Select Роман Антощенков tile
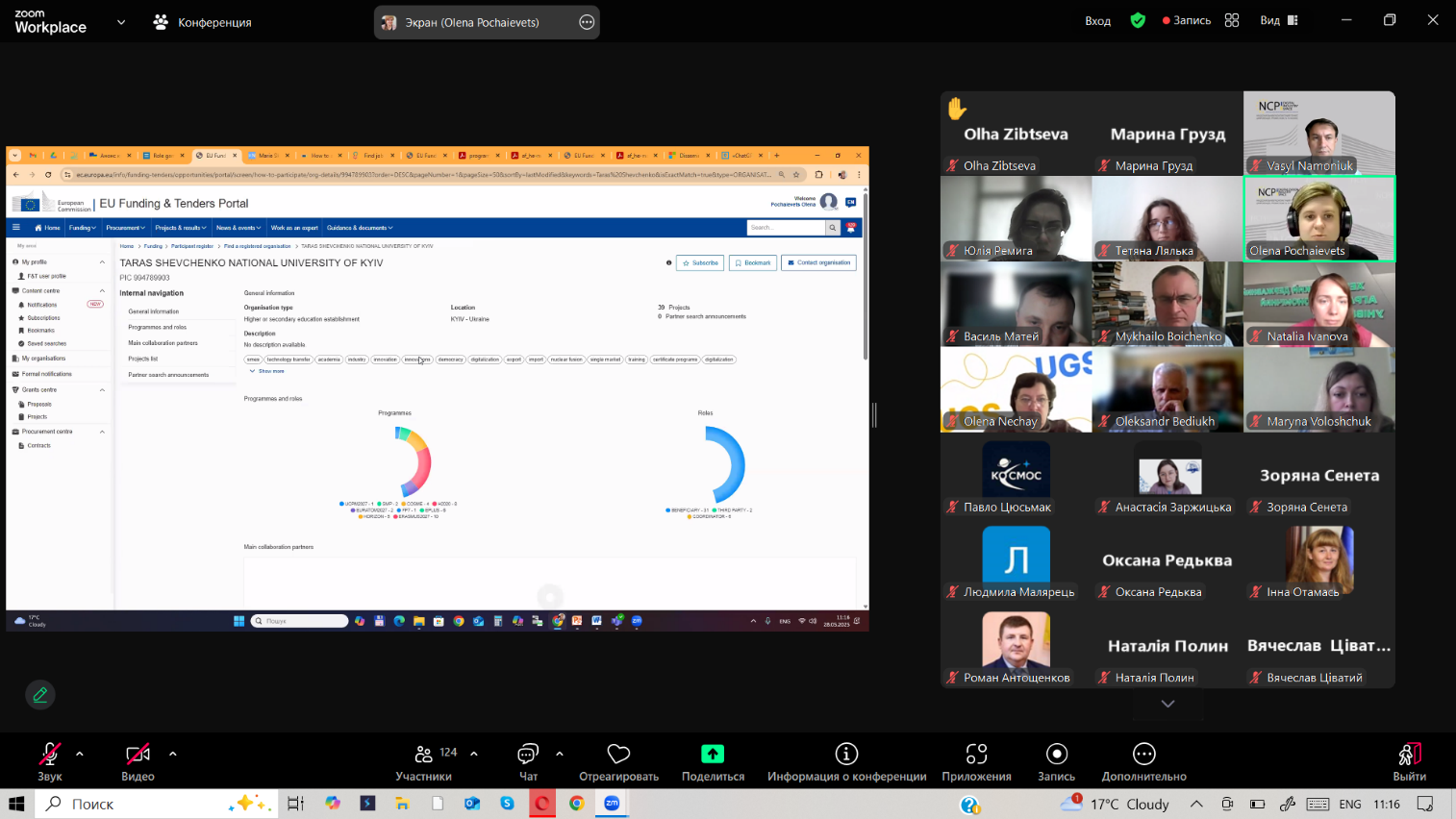 1016,646
